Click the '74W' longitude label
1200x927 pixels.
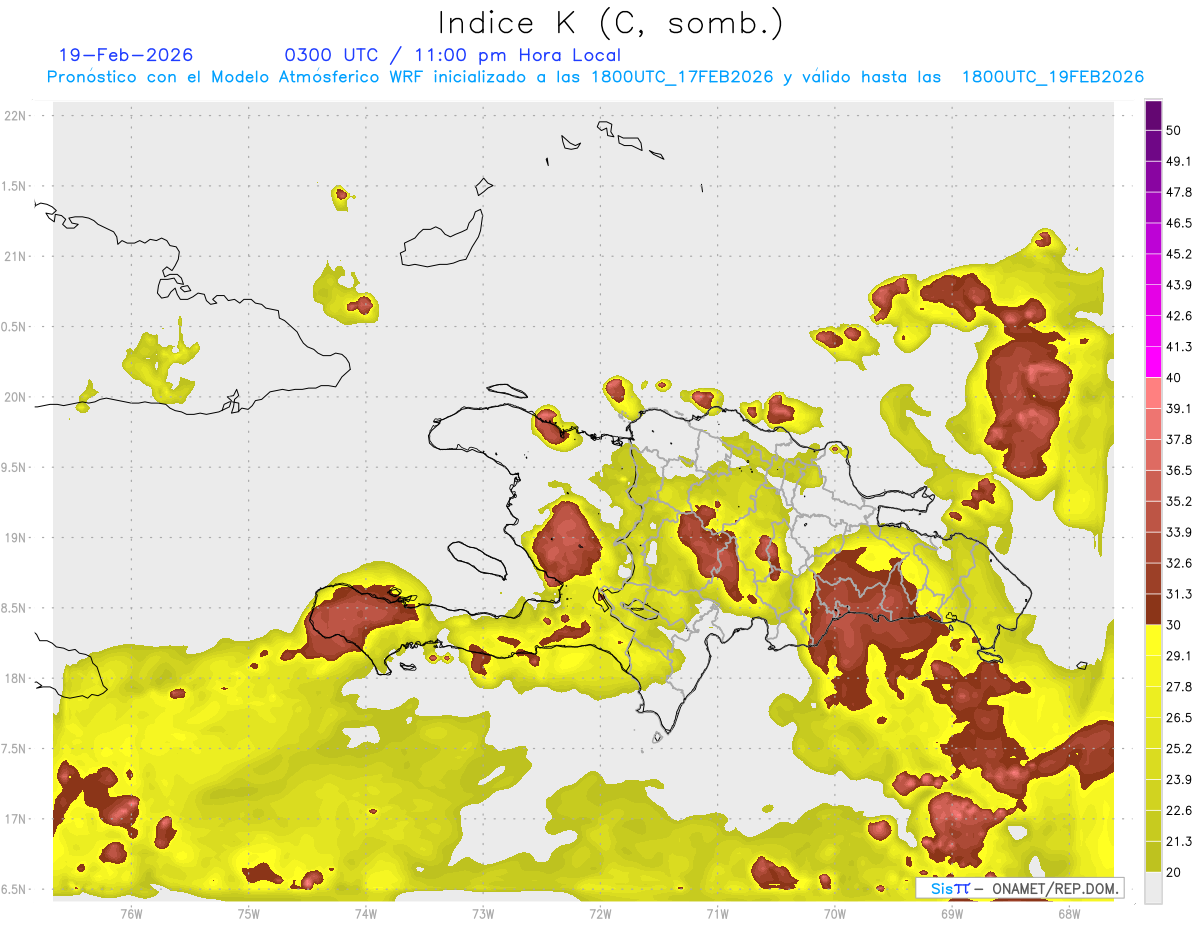pos(365,913)
